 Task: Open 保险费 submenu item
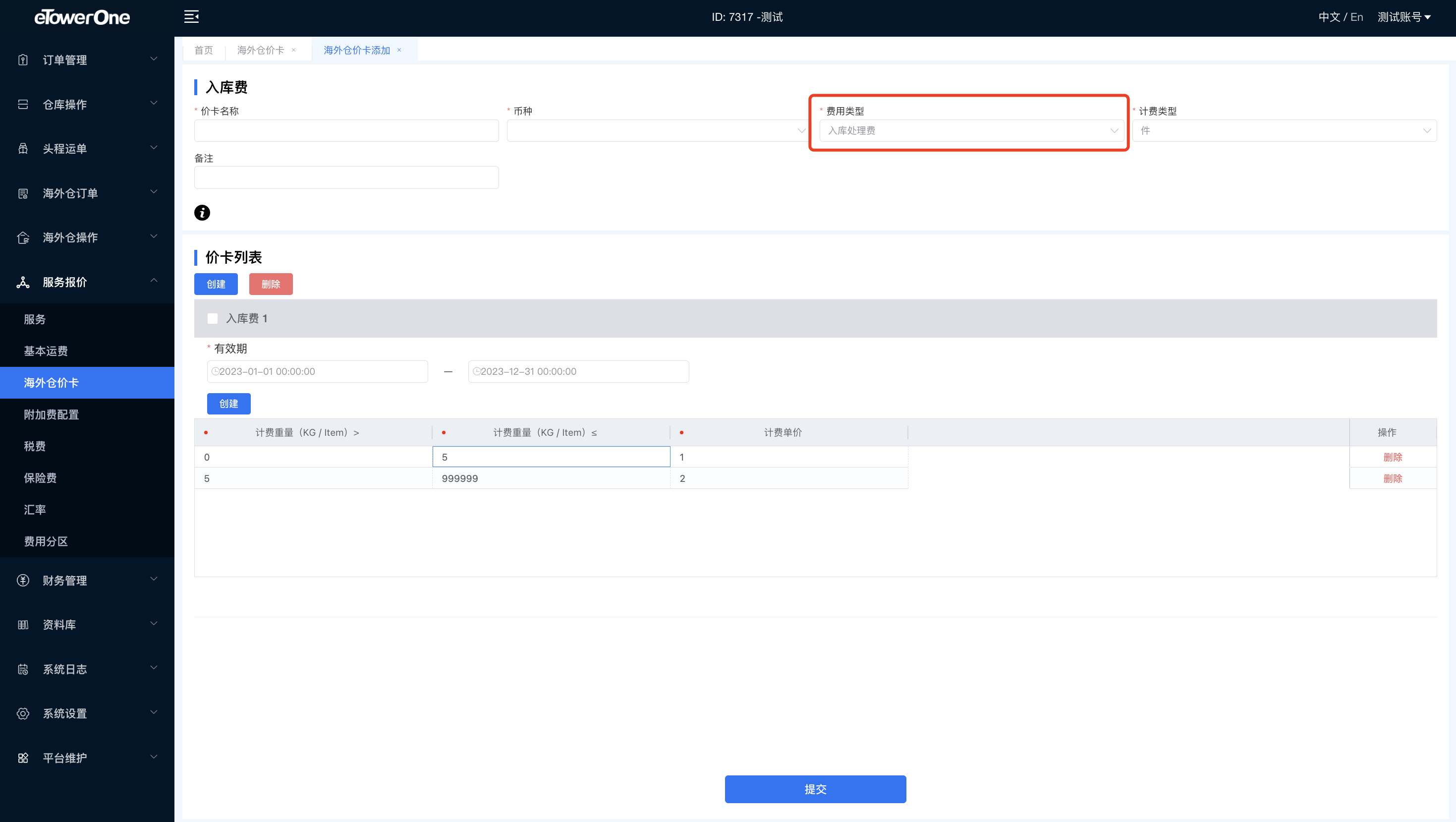click(x=87, y=478)
